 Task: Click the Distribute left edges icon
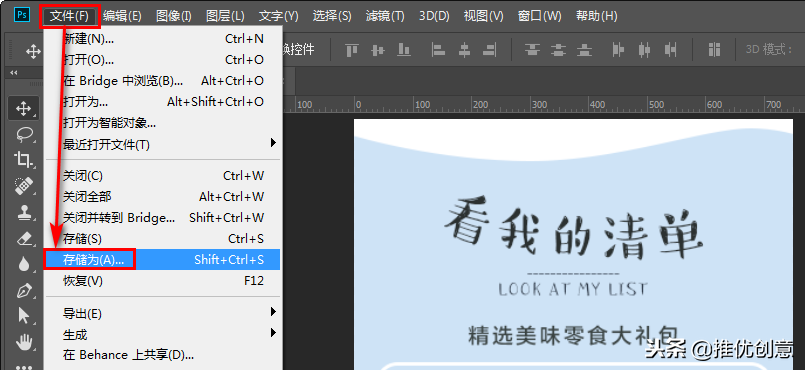(618, 50)
